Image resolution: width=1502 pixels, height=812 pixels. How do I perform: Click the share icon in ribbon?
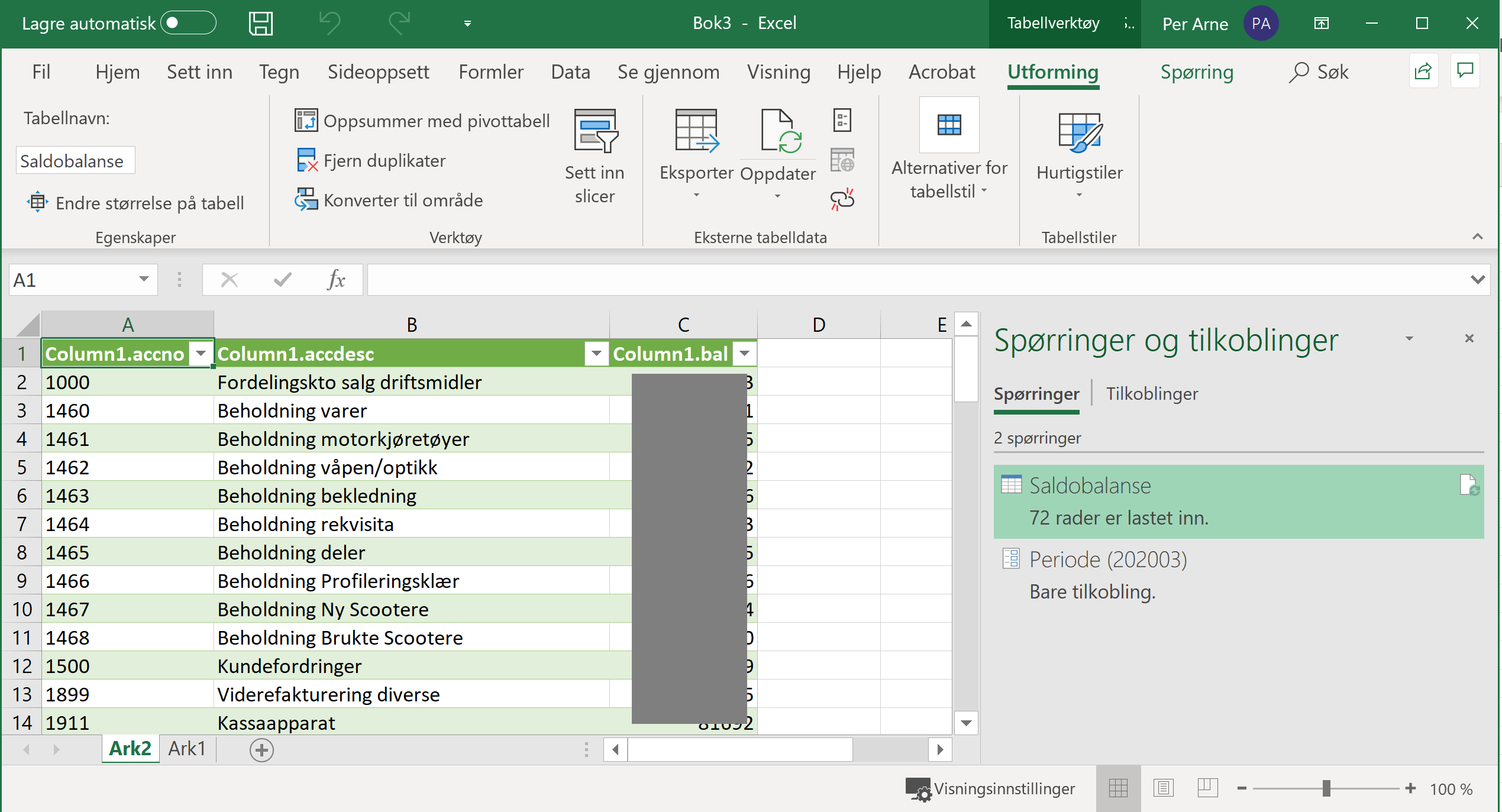tap(1423, 72)
